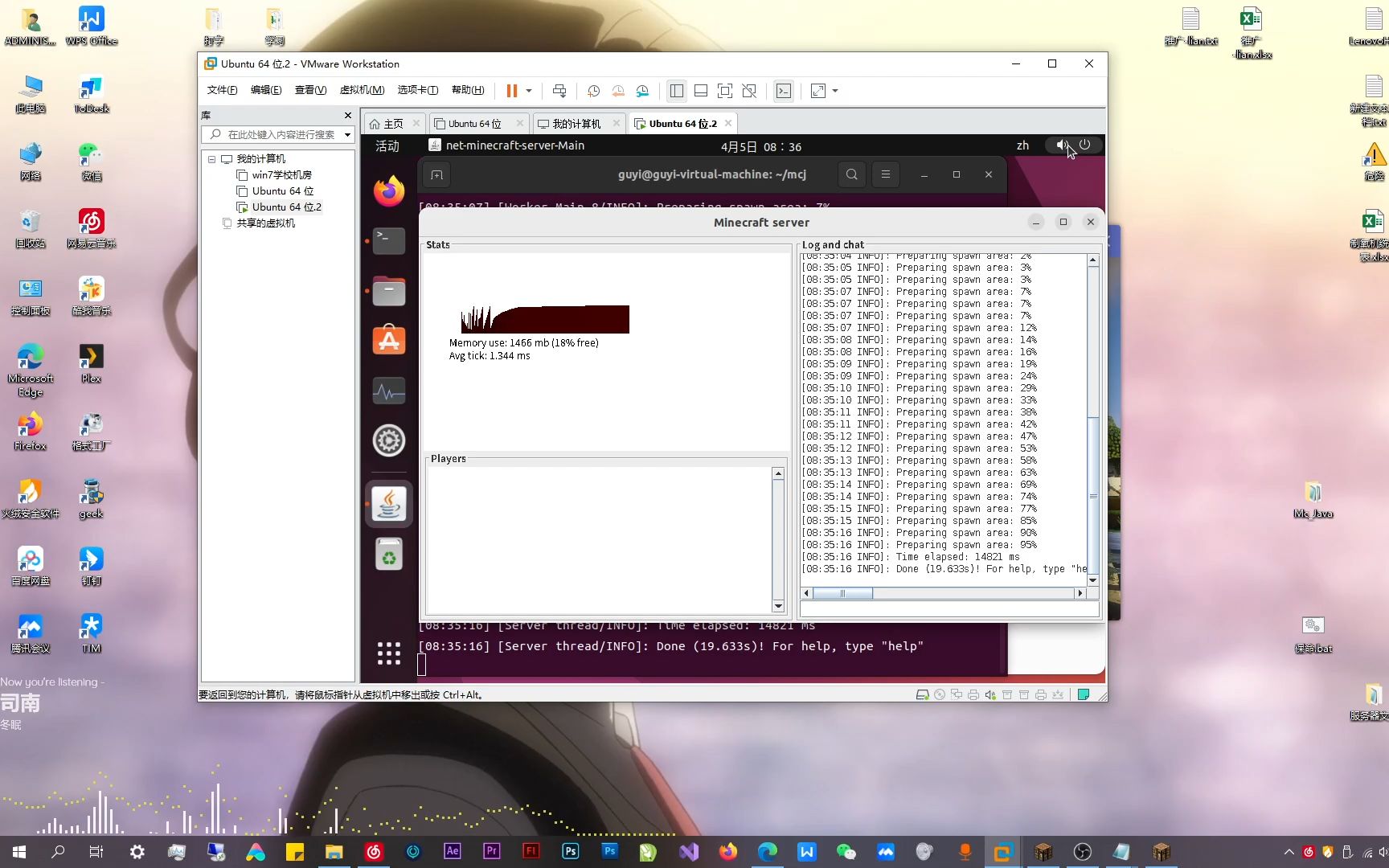The height and width of the screenshot is (868, 1389).
Task: Open the power options dropdown beside pause
Action: [529, 91]
